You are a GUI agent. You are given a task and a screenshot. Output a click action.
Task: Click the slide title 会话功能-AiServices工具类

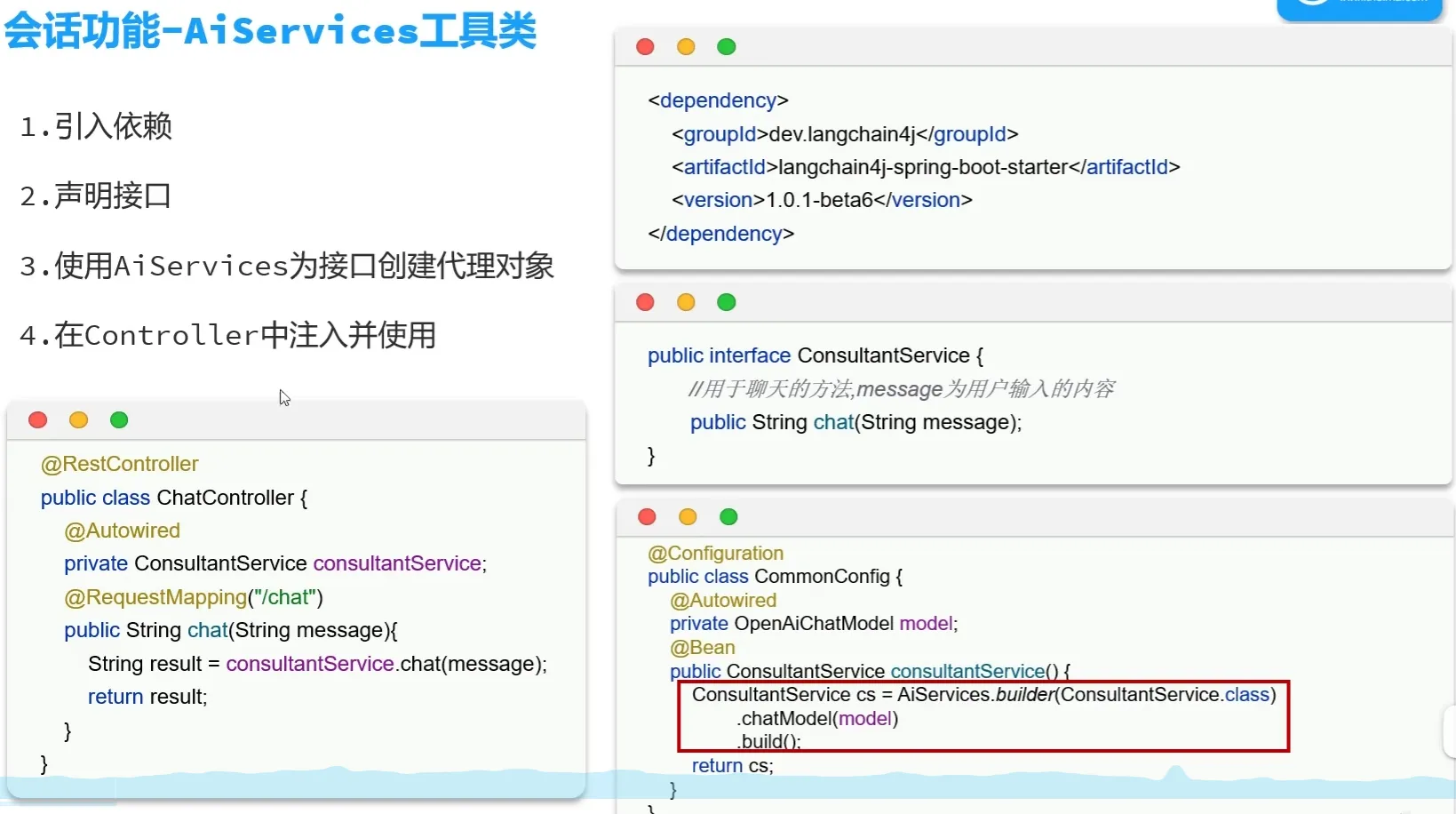coord(271,31)
